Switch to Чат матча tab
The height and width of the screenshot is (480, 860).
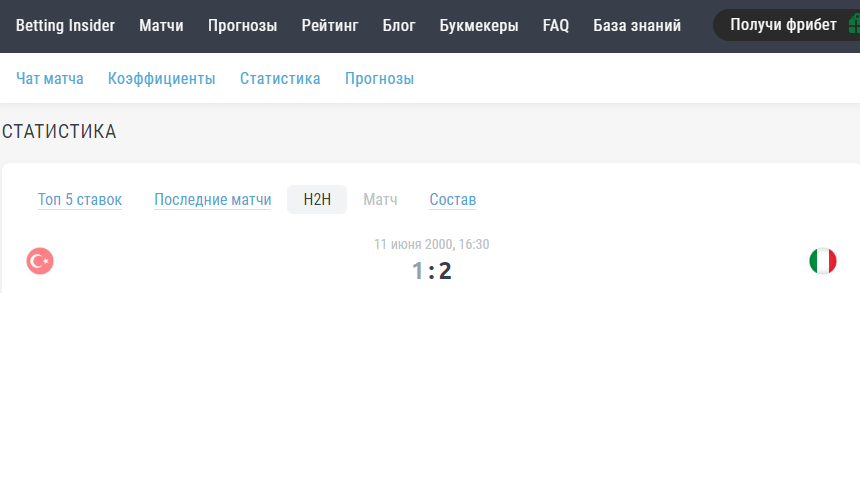50,78
